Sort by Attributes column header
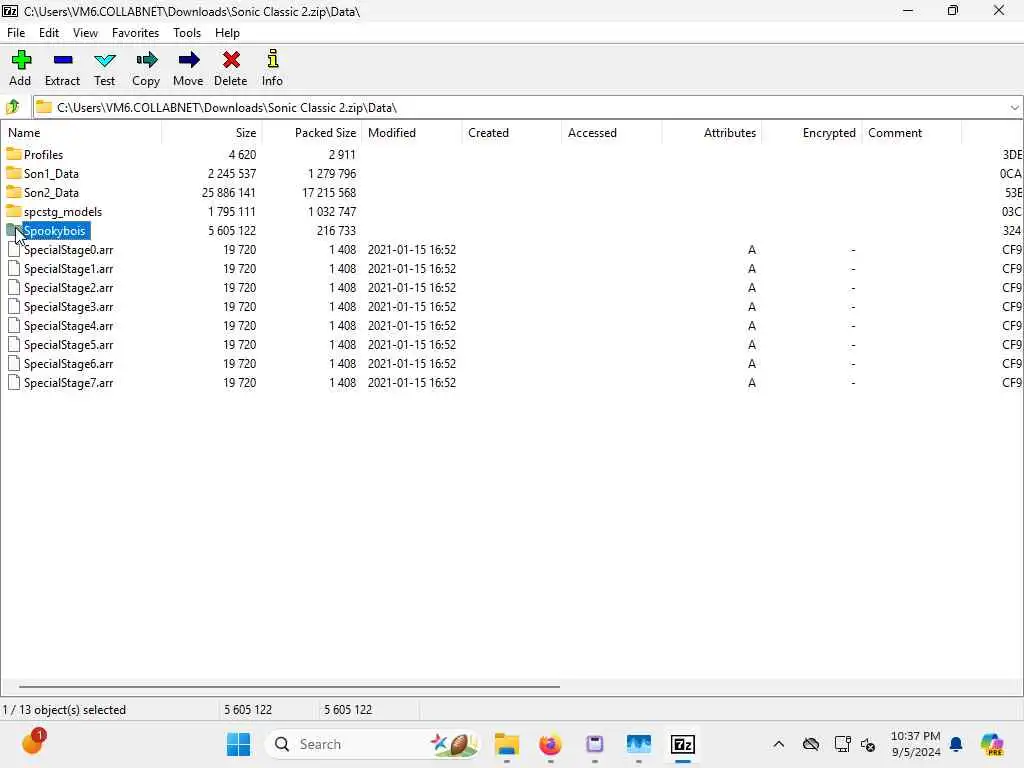Screen dimensions: 1024x768 tap(712, 133)
